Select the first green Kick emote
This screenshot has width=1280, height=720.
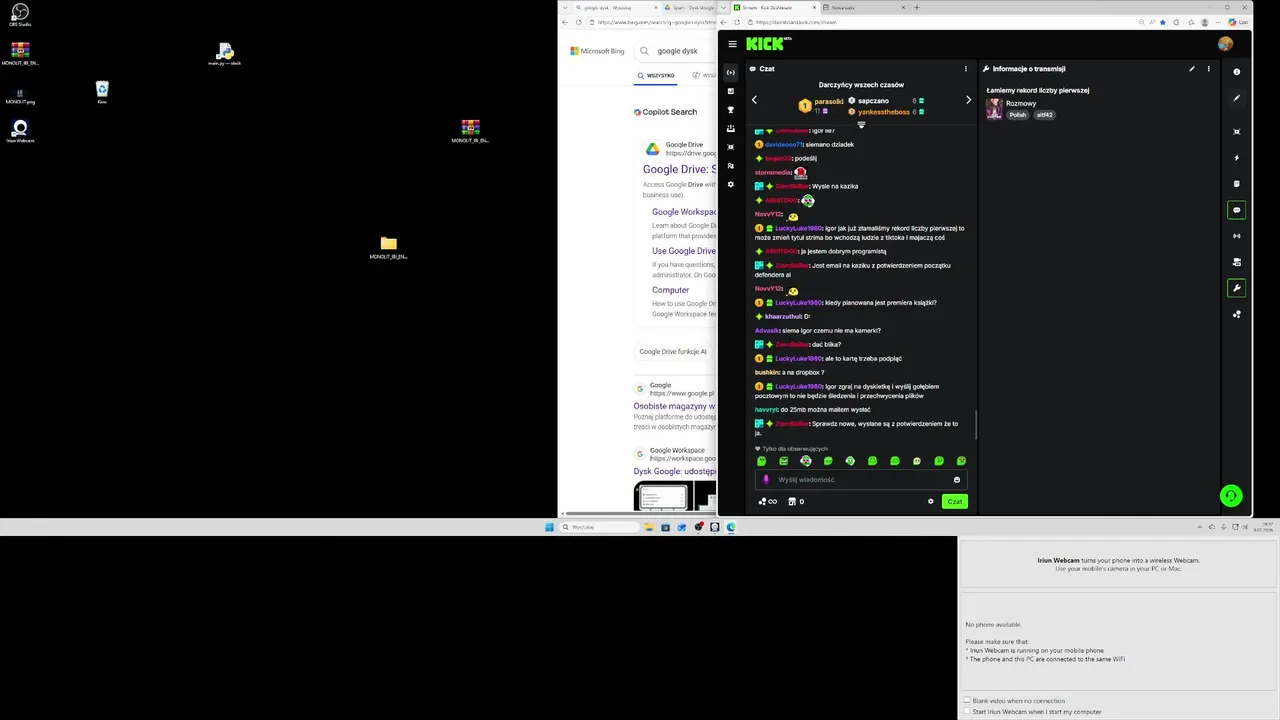761,461
